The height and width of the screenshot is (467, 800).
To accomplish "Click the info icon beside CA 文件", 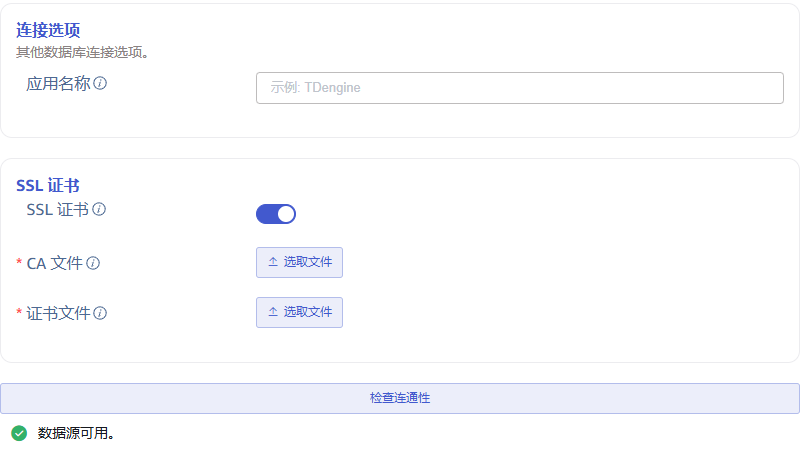I will [x=93, y=263].
